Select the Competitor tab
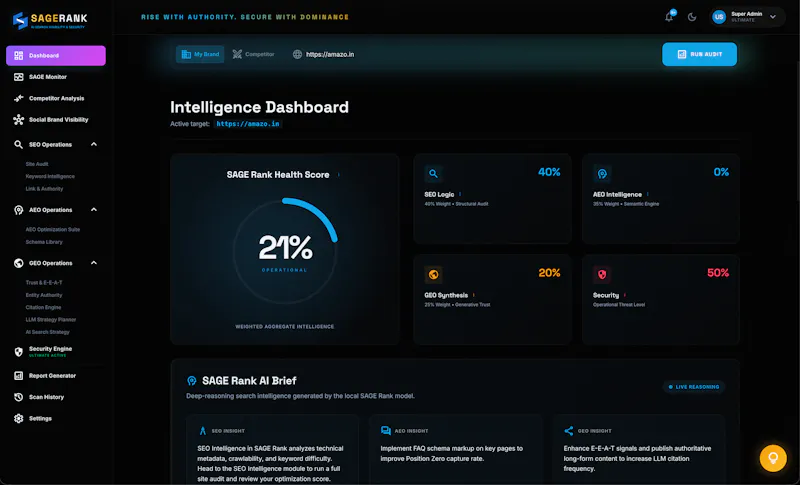The width and height of the screenshot is (800, 485). [254, 54]
